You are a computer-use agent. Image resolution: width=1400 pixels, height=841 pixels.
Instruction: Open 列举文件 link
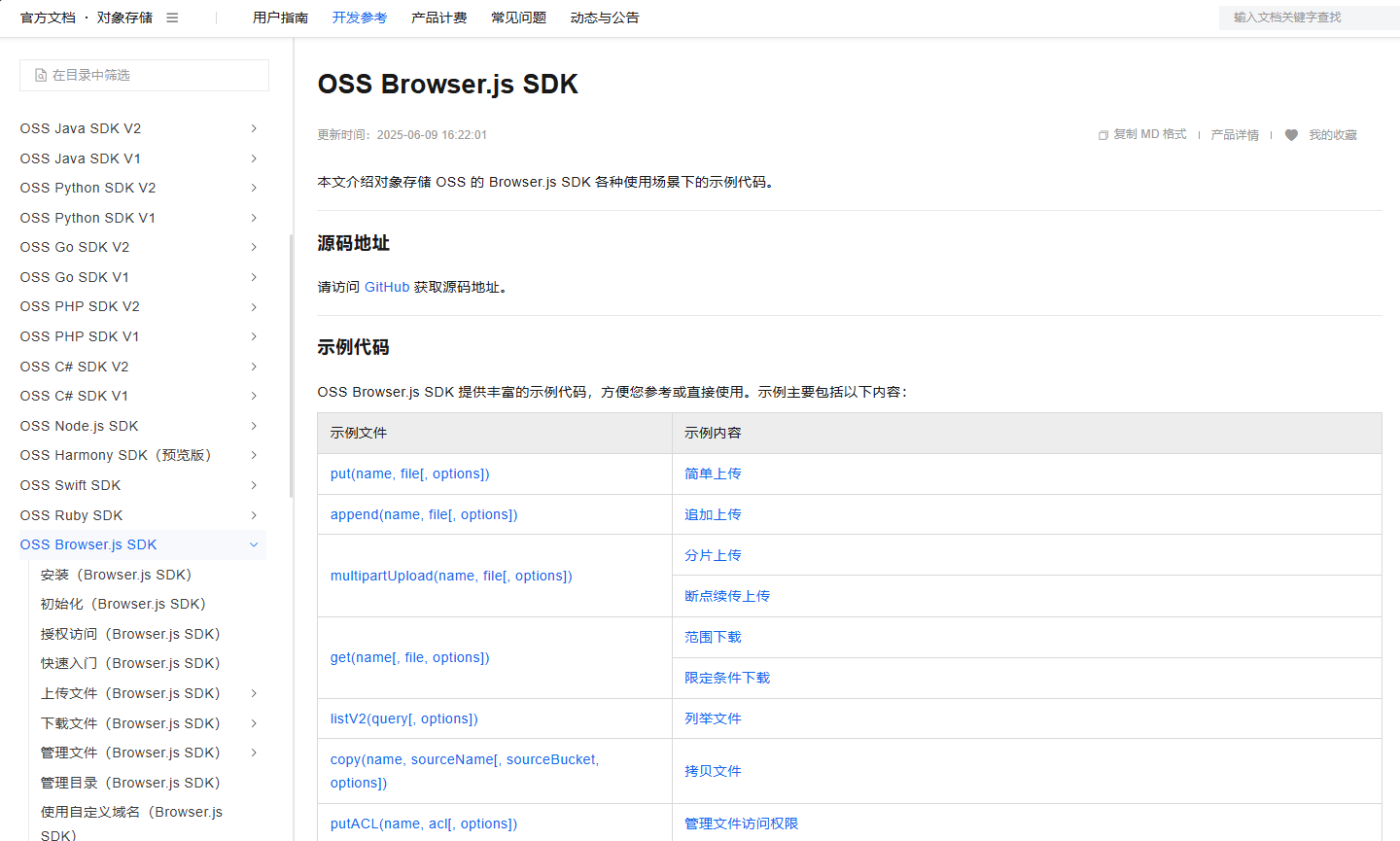click(713, 718)
